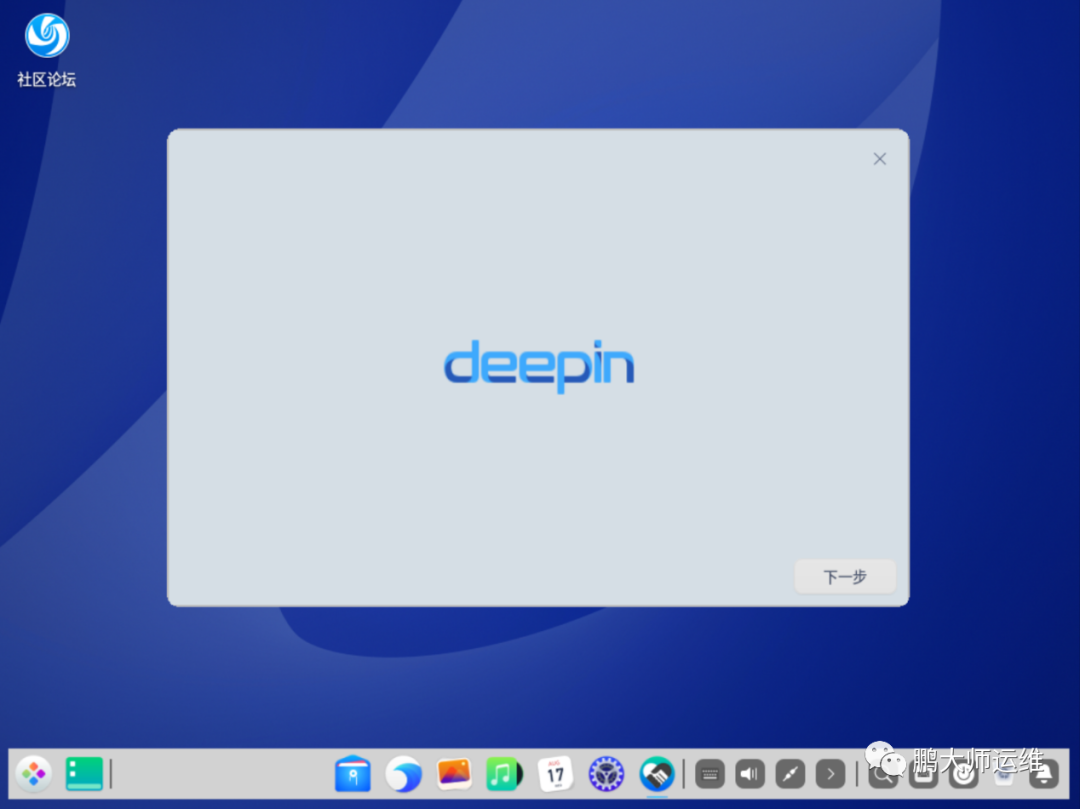Open the notification bell in the dock

1044,774
